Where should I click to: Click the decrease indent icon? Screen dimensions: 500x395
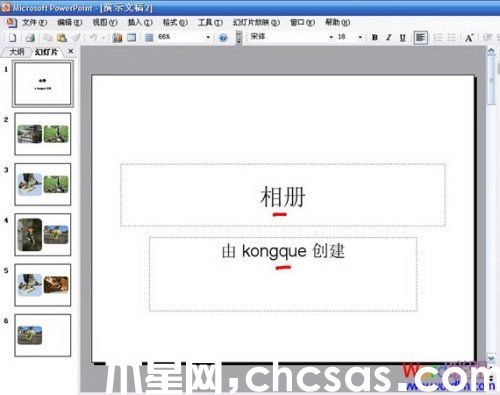tap(487, 37)
